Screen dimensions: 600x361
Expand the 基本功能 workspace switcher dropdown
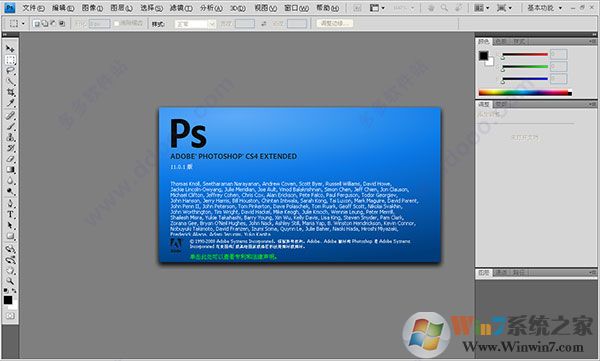pyautogui.click(x=544, y=8)
